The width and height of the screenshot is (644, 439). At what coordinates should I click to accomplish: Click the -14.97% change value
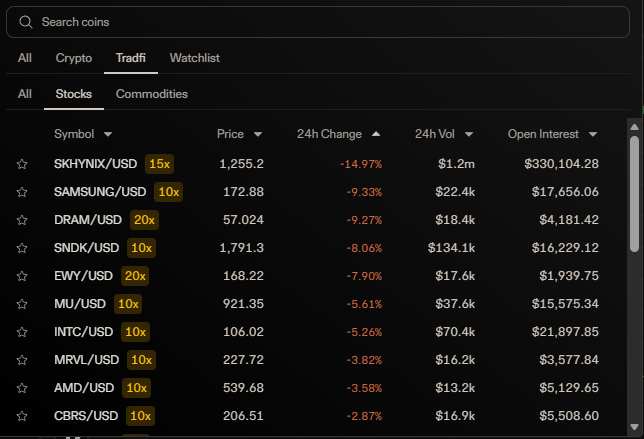tap(361, 164)
